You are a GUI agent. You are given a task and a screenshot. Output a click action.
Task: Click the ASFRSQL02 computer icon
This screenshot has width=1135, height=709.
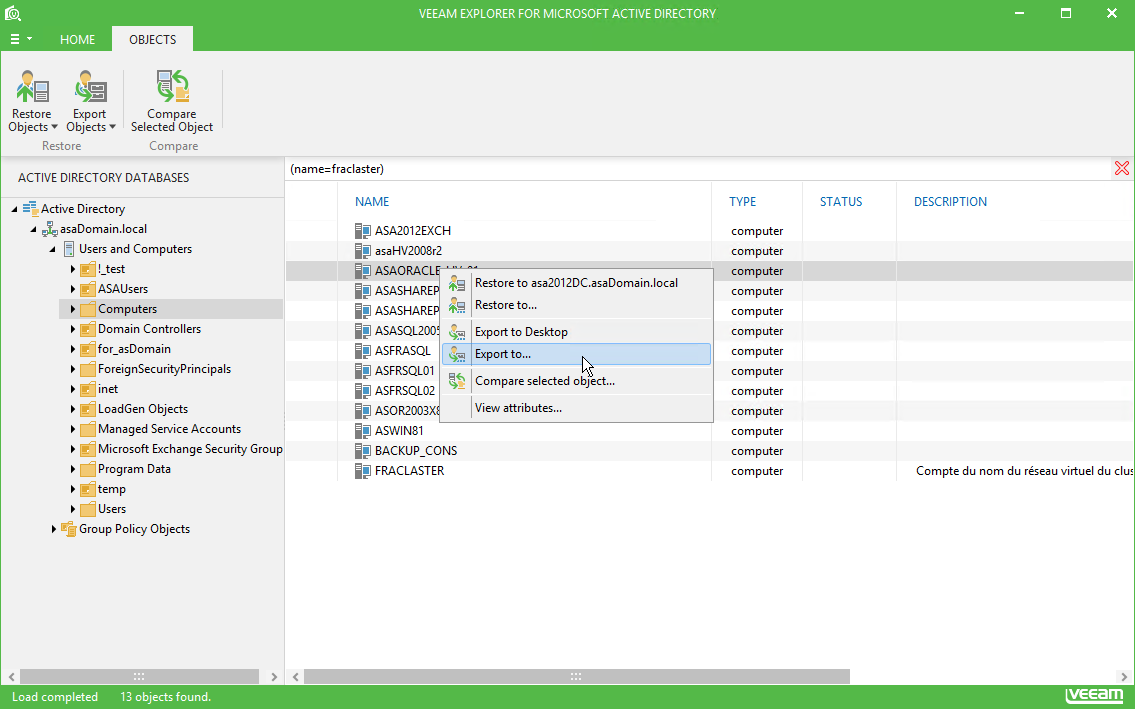coord(363,391)
